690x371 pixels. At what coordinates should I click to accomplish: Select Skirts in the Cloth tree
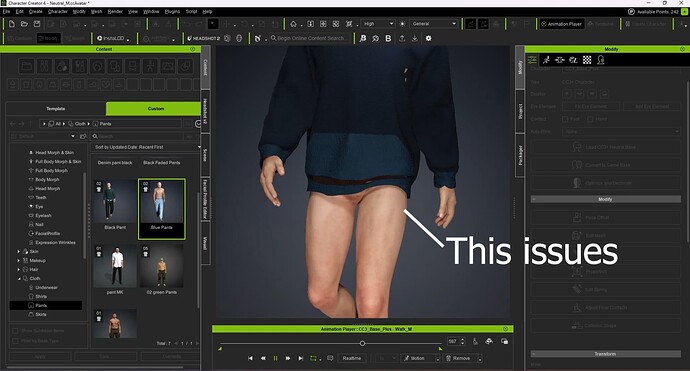tap(41, 315)
